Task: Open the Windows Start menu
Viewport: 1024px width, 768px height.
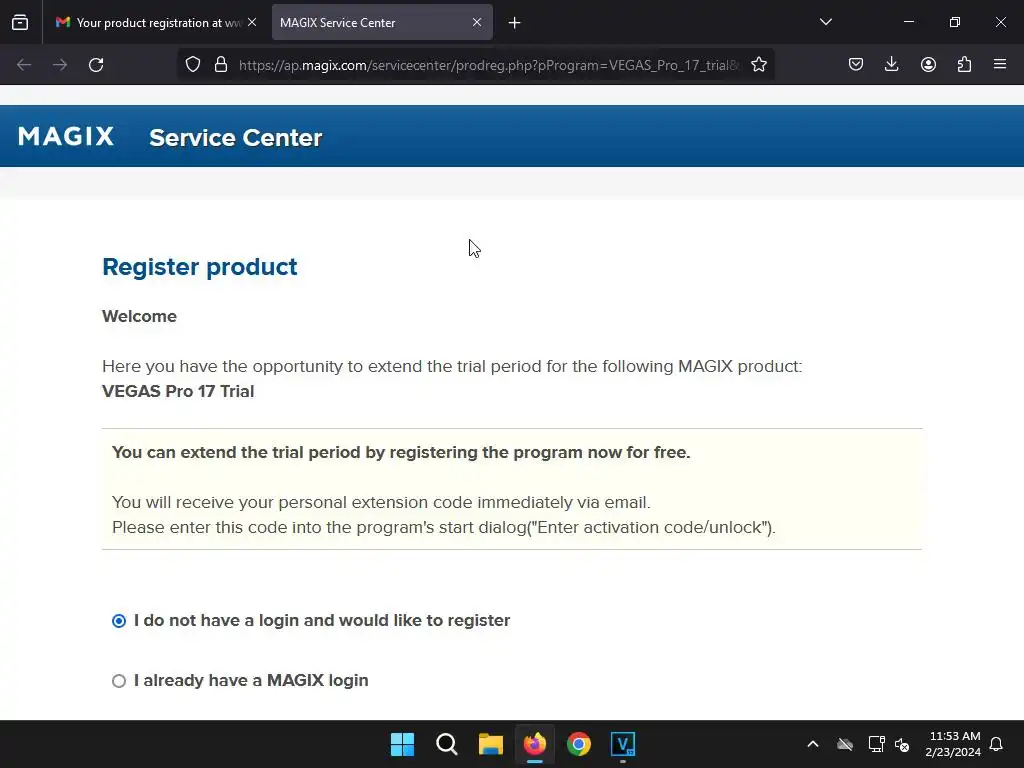Action: coord(402,744)
